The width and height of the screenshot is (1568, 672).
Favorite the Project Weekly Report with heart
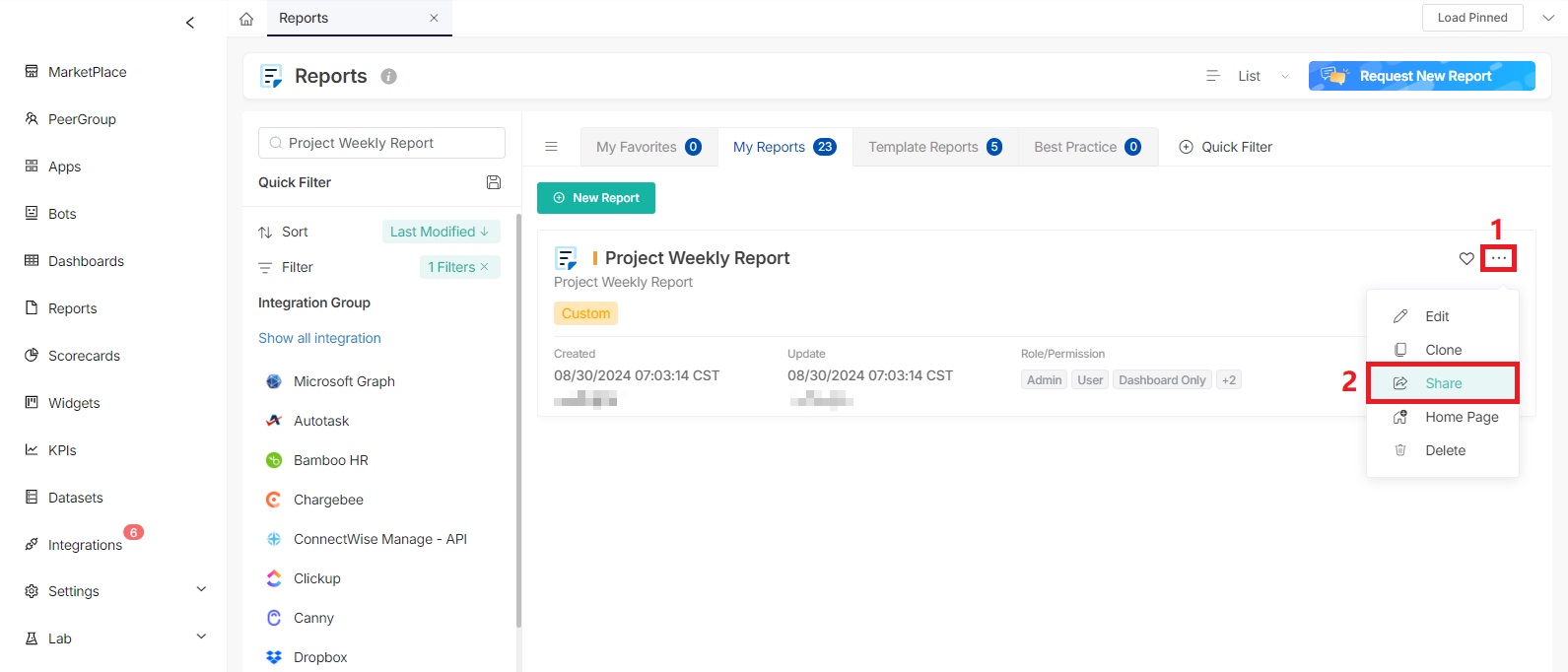click(x=1466, y=258)
